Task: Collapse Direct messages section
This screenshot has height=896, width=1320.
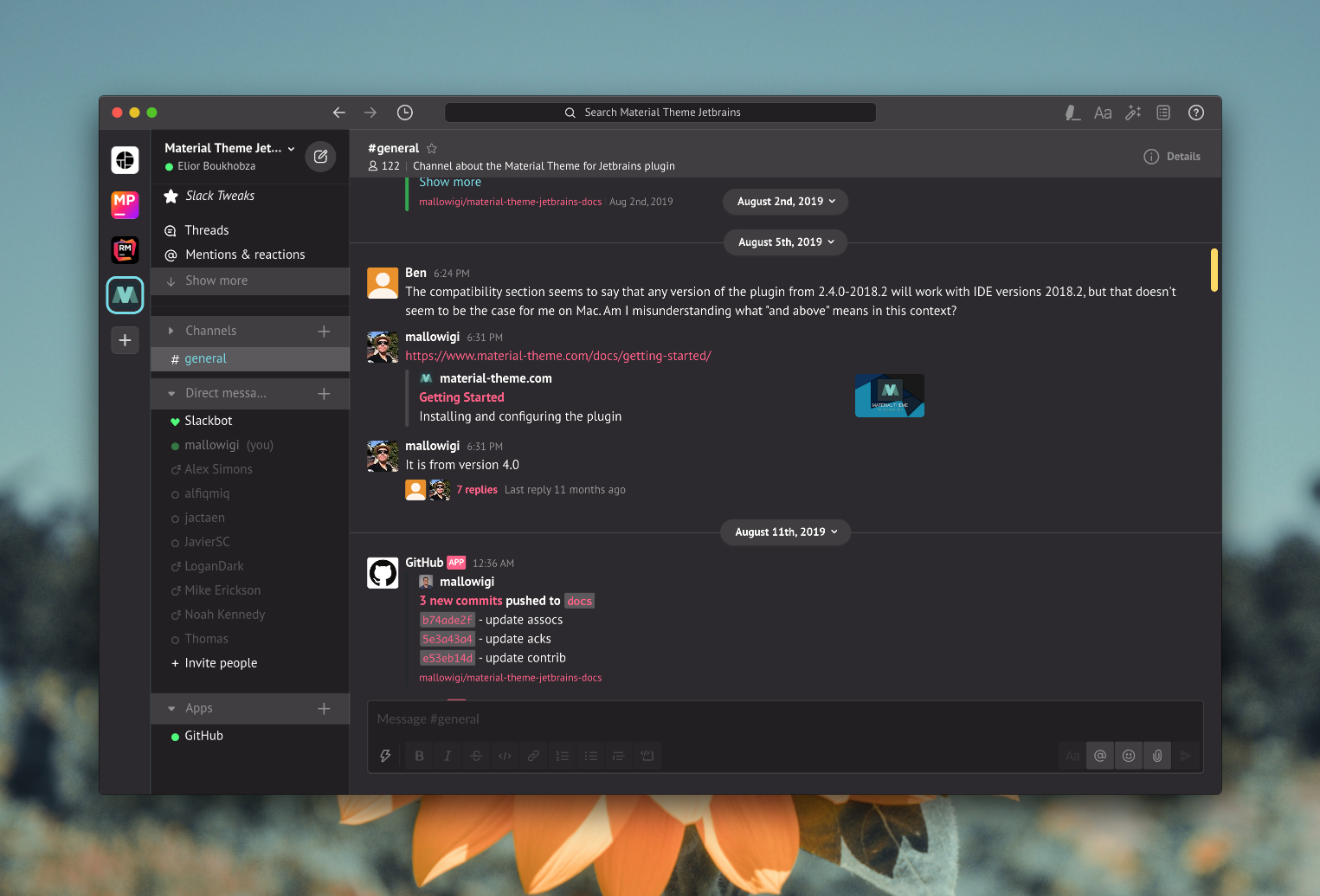Action: pyautogui.click(x=171, y=393)
